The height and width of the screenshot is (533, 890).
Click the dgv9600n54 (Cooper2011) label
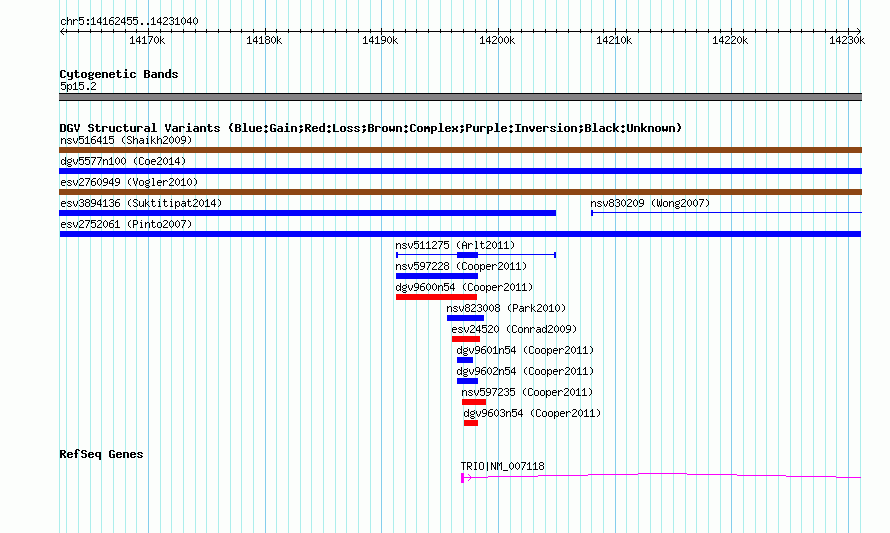tap(464, 287)
